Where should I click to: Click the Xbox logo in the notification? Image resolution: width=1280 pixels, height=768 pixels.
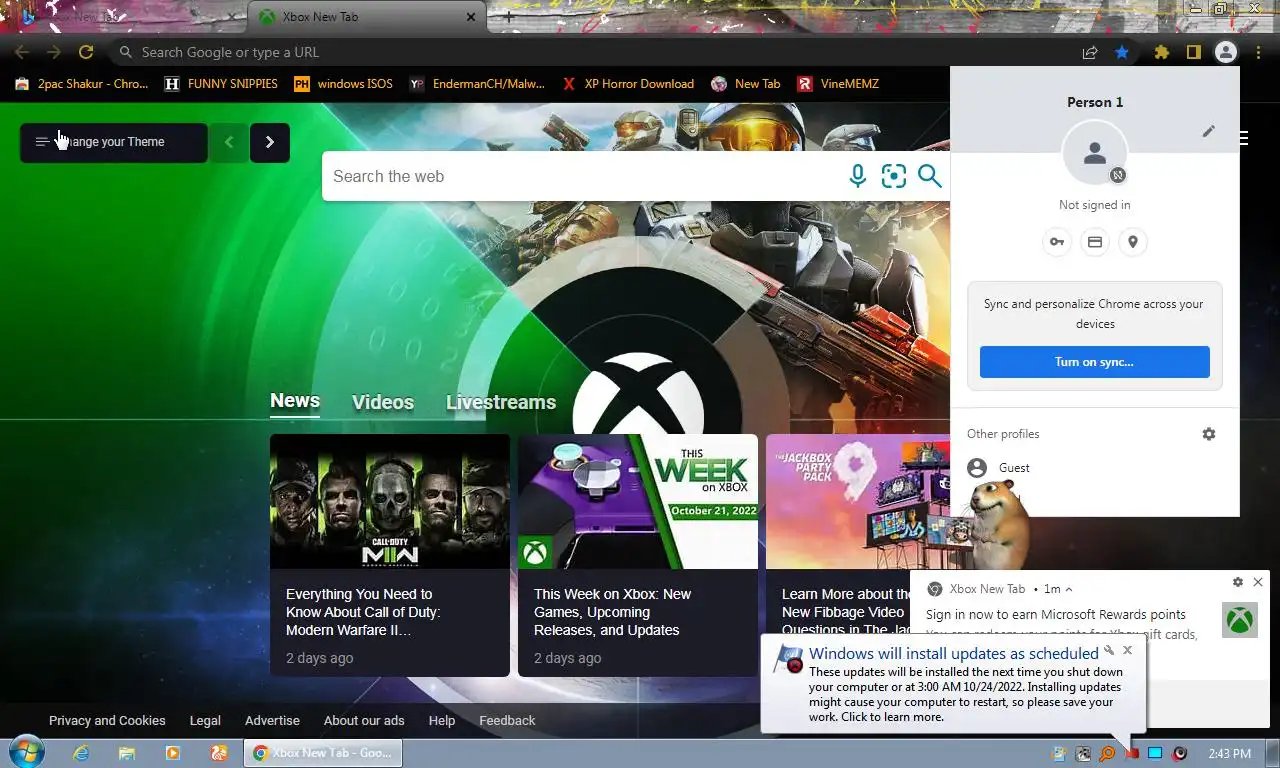click(x=1240, y=620)
